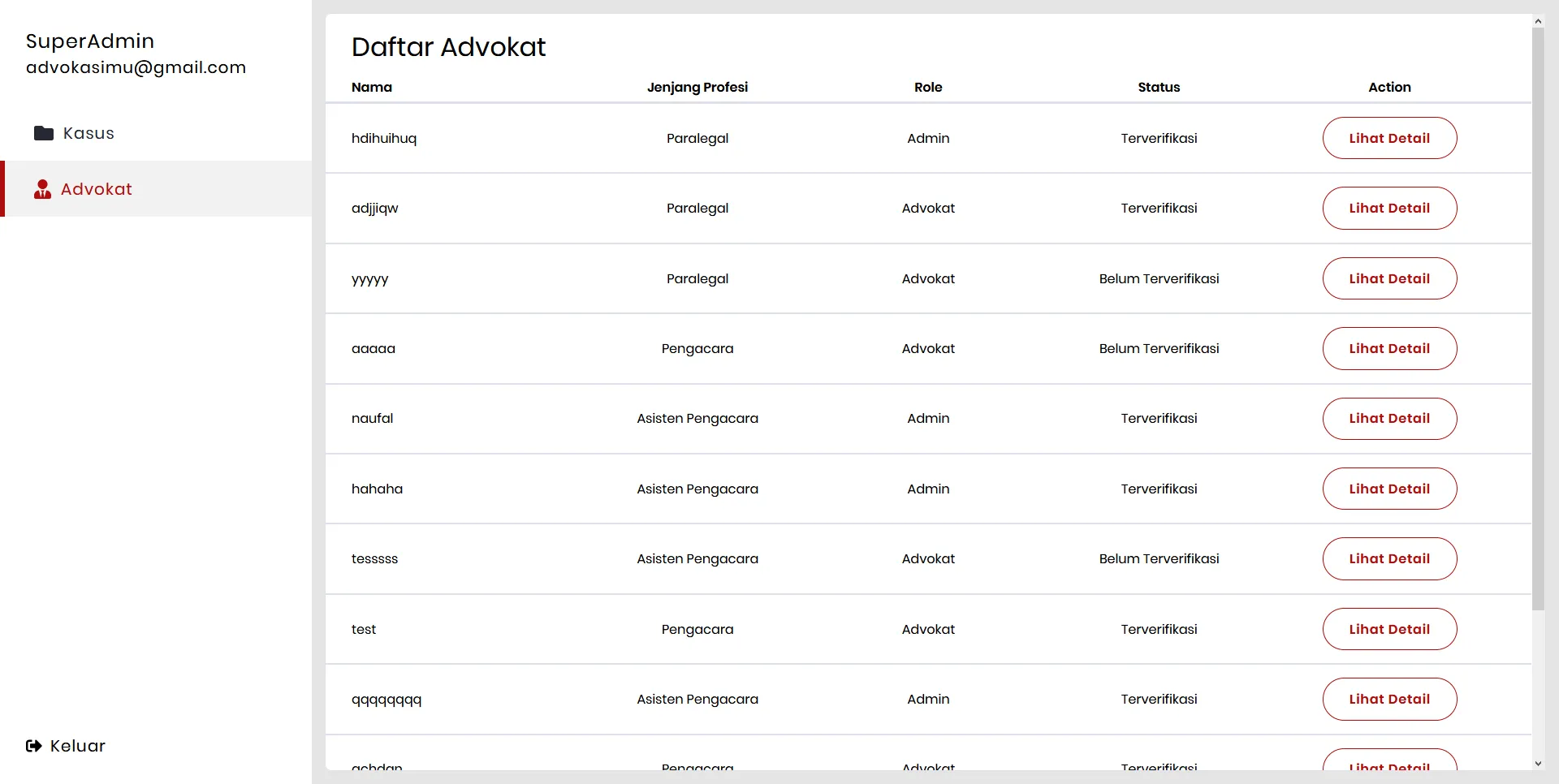
Task: Select the advokasimu@gmail.com email text
Action: [x=136, y=67]
